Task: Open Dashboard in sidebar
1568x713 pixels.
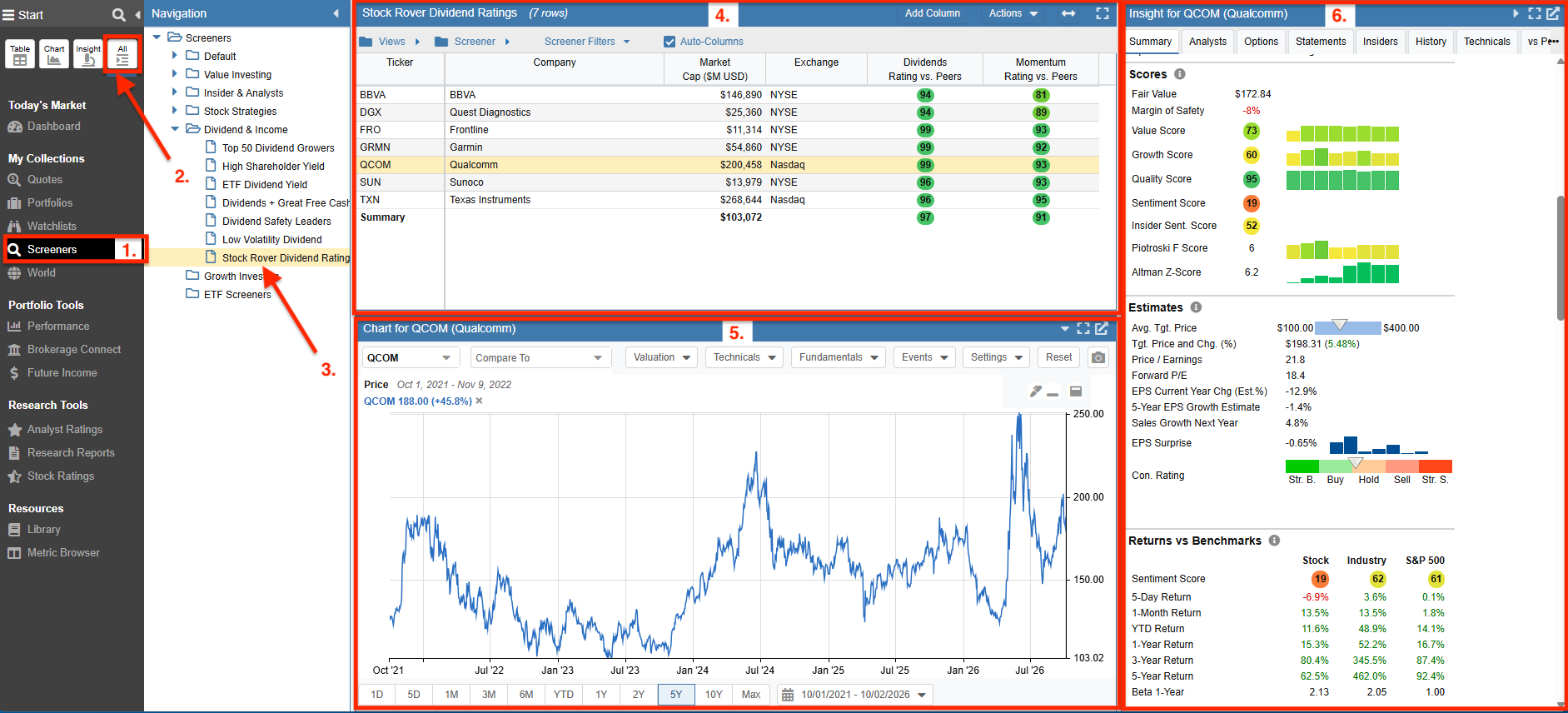Action: click(x=53, y=127)
